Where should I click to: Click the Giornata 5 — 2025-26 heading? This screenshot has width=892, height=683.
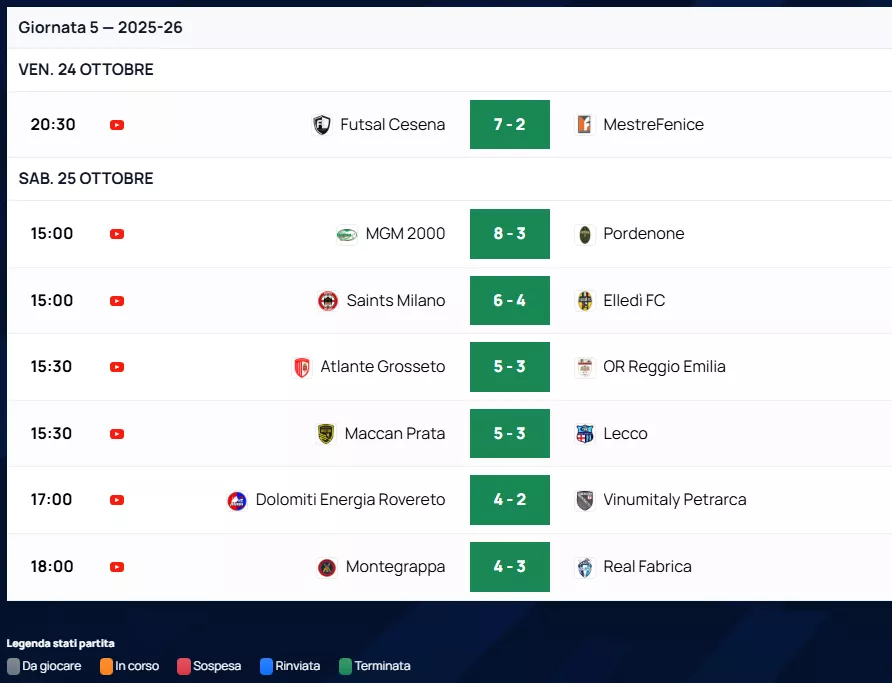click(x=100, y=28)
